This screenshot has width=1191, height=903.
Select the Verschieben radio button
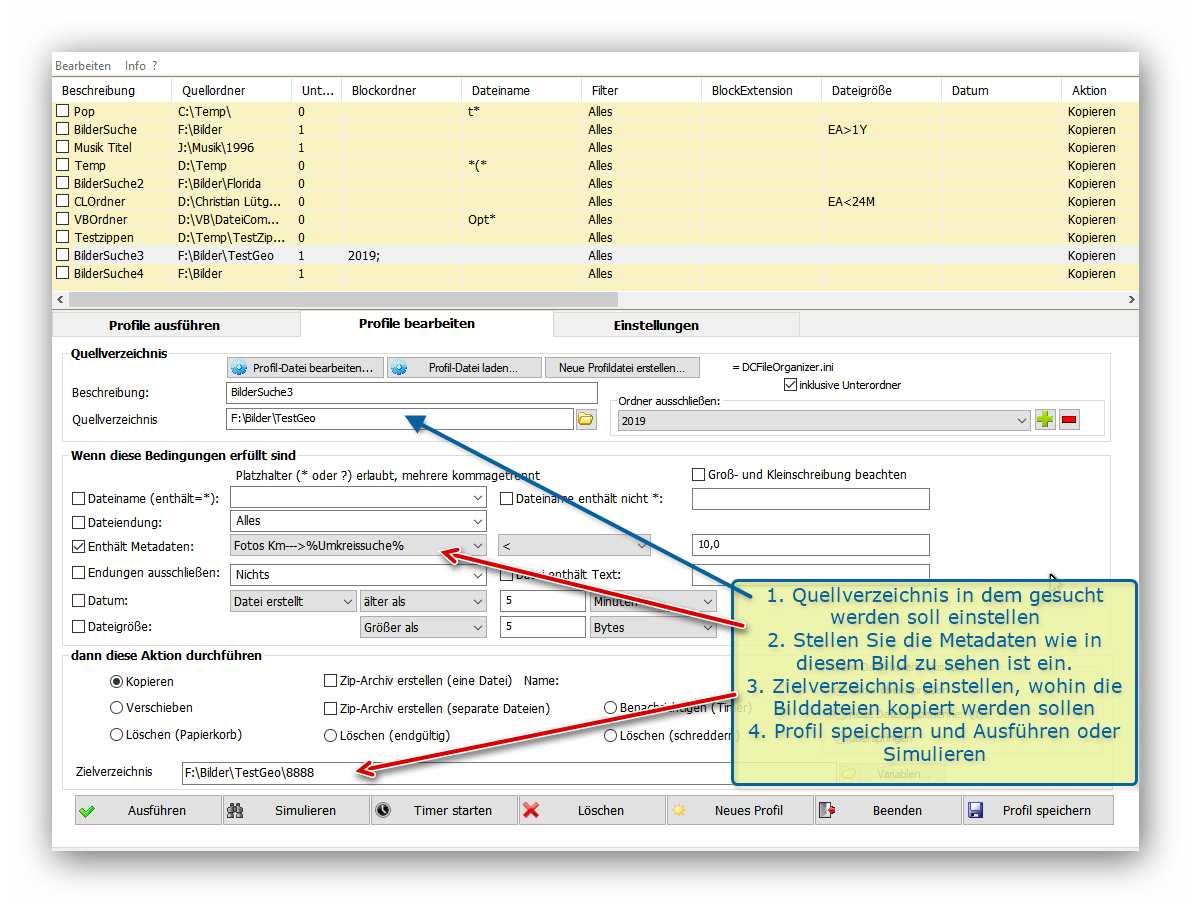point(116,708)
